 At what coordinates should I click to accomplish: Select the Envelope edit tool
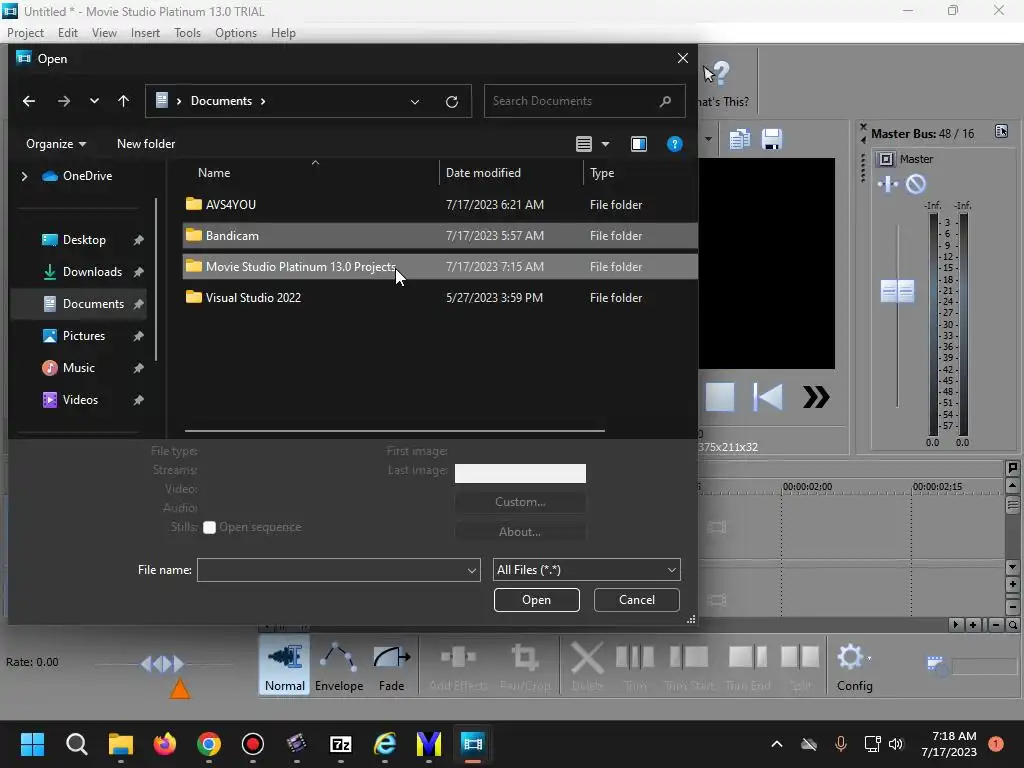pyautogui.click(x=339, y=667)
